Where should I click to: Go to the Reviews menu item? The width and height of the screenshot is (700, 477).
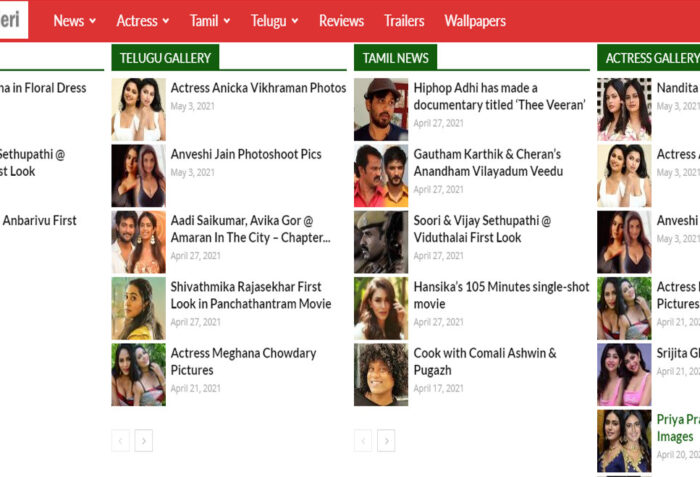341,20
